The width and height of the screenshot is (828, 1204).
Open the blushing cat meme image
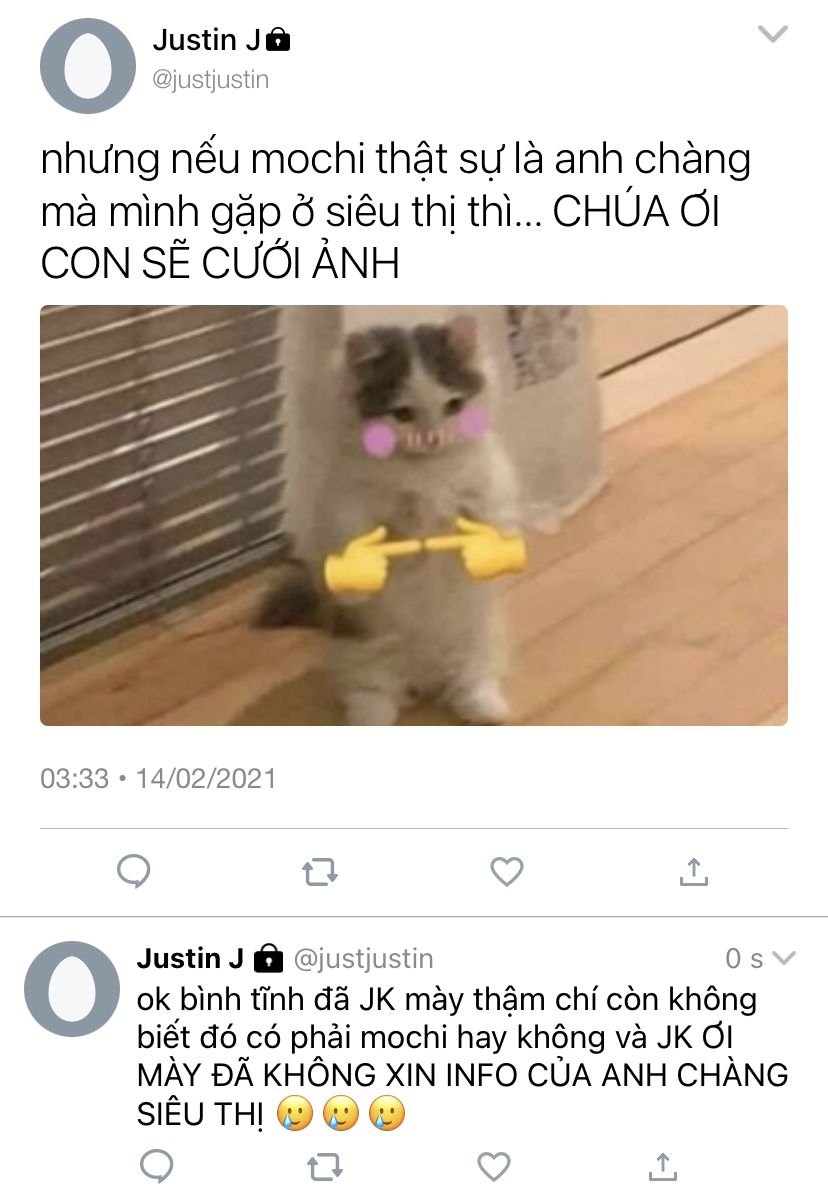tap(414, 515)
